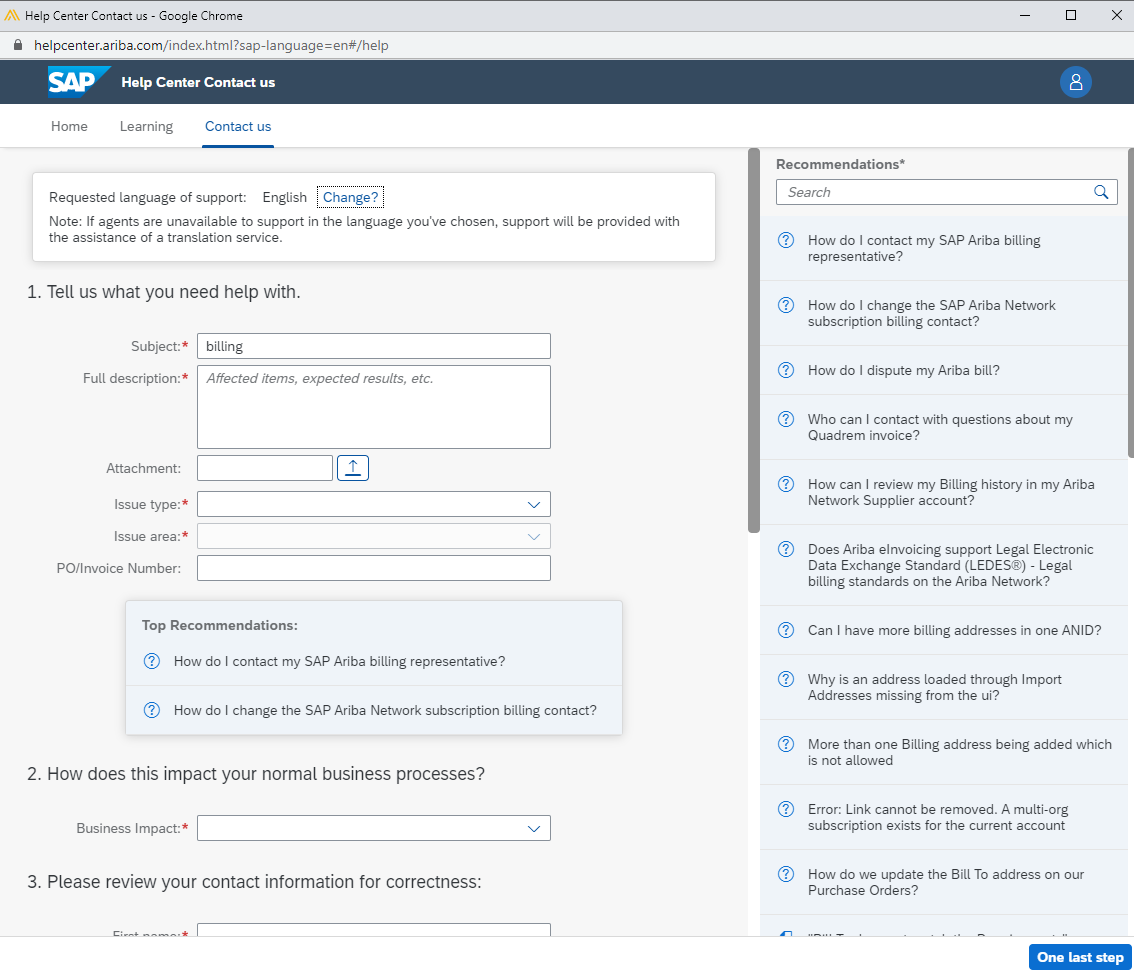This screenshot has width=1134, height=975.
Task: Click the question icon beside 'Can I have more billing addresses in one ANID?'
Action: click(x=785, y=630)
